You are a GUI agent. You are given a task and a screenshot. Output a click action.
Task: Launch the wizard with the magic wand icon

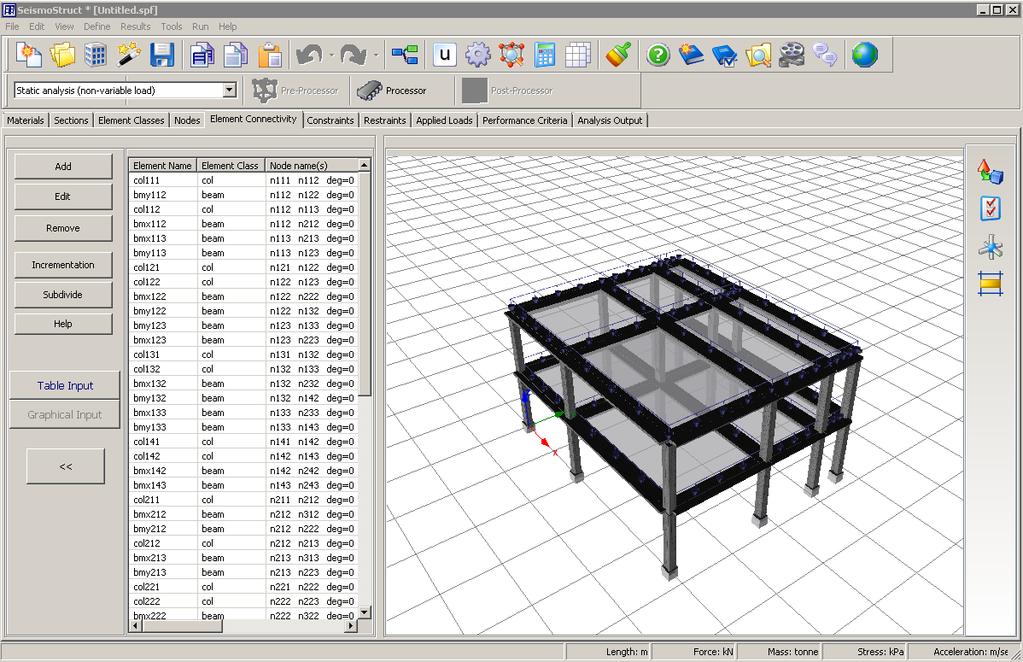129,55
